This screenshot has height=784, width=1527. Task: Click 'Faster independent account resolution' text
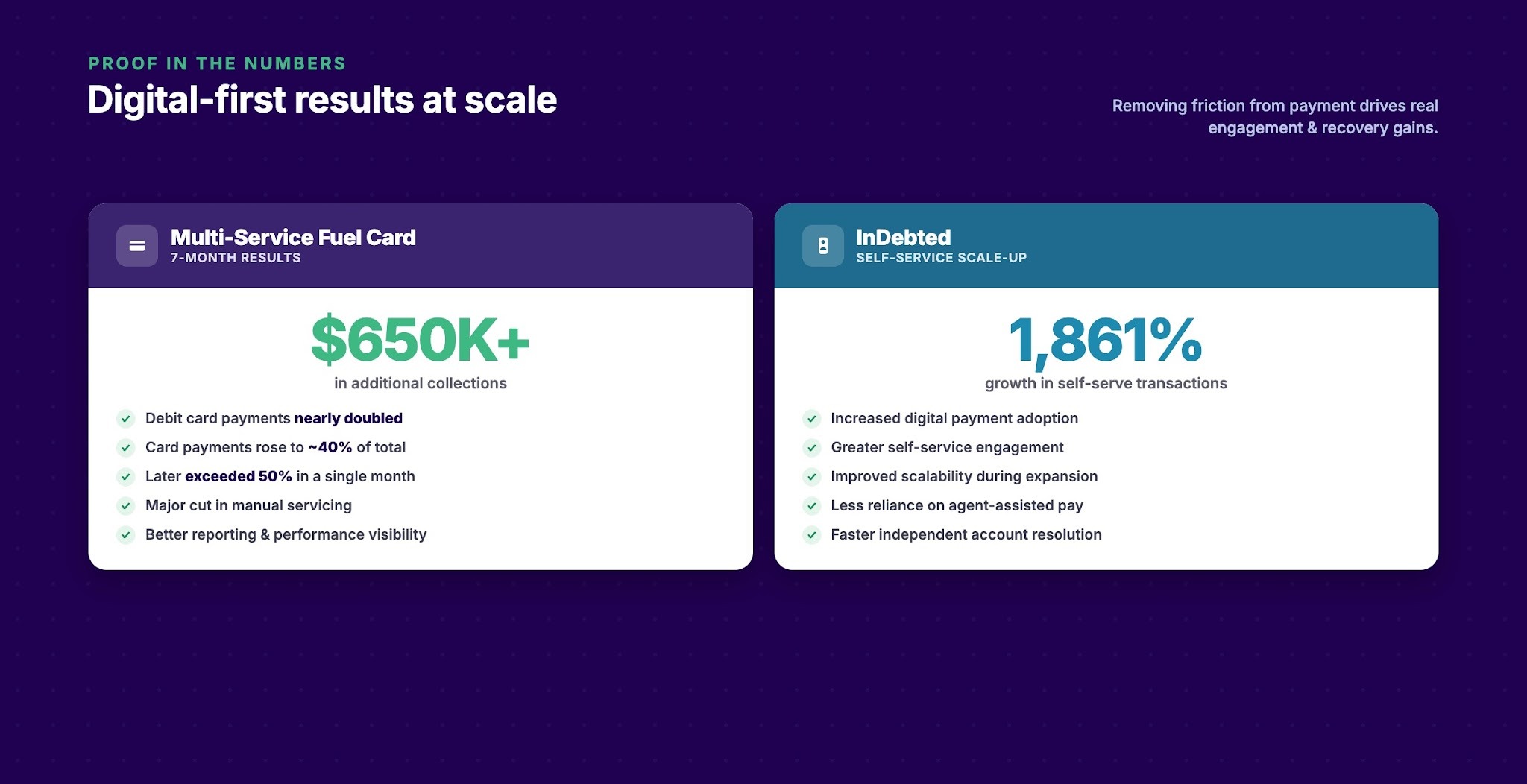tap(966, 534)
